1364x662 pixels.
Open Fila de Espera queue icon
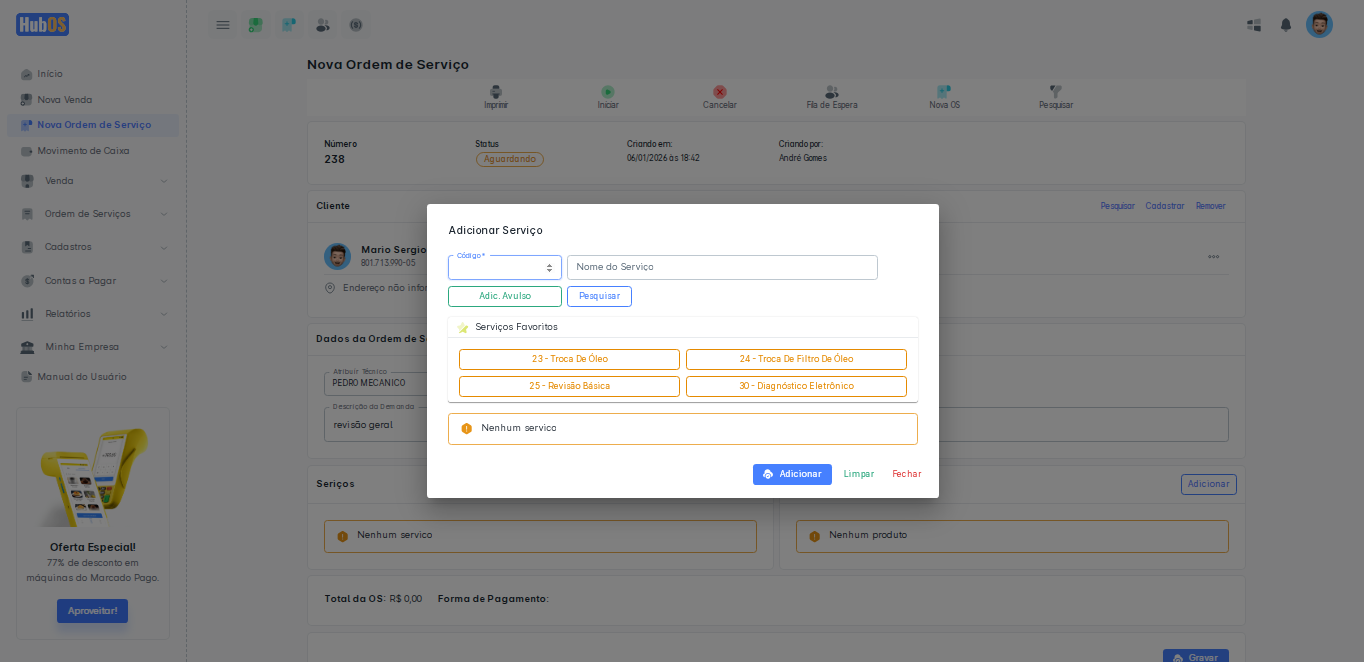coord(832,92)
